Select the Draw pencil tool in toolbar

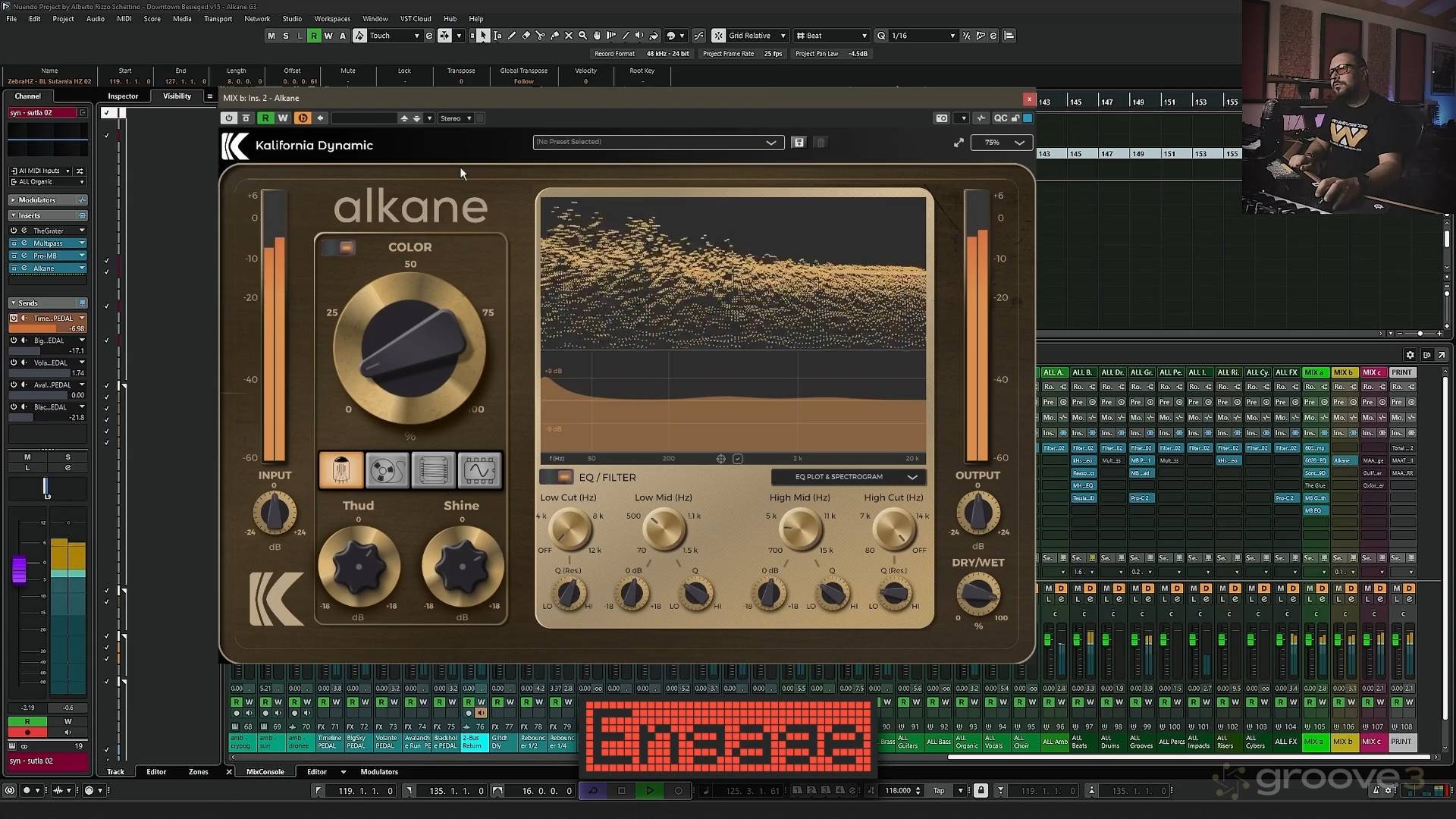pos(512,36)
